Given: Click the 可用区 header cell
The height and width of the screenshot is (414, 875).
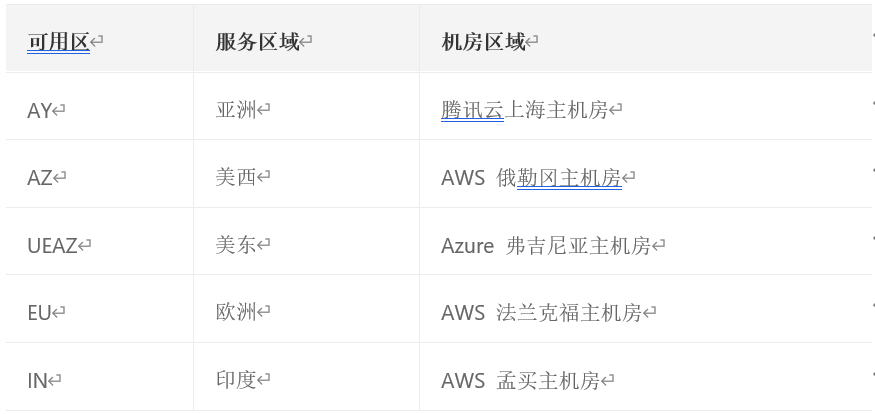Looking at the screenshot, I should click(59, 42).
